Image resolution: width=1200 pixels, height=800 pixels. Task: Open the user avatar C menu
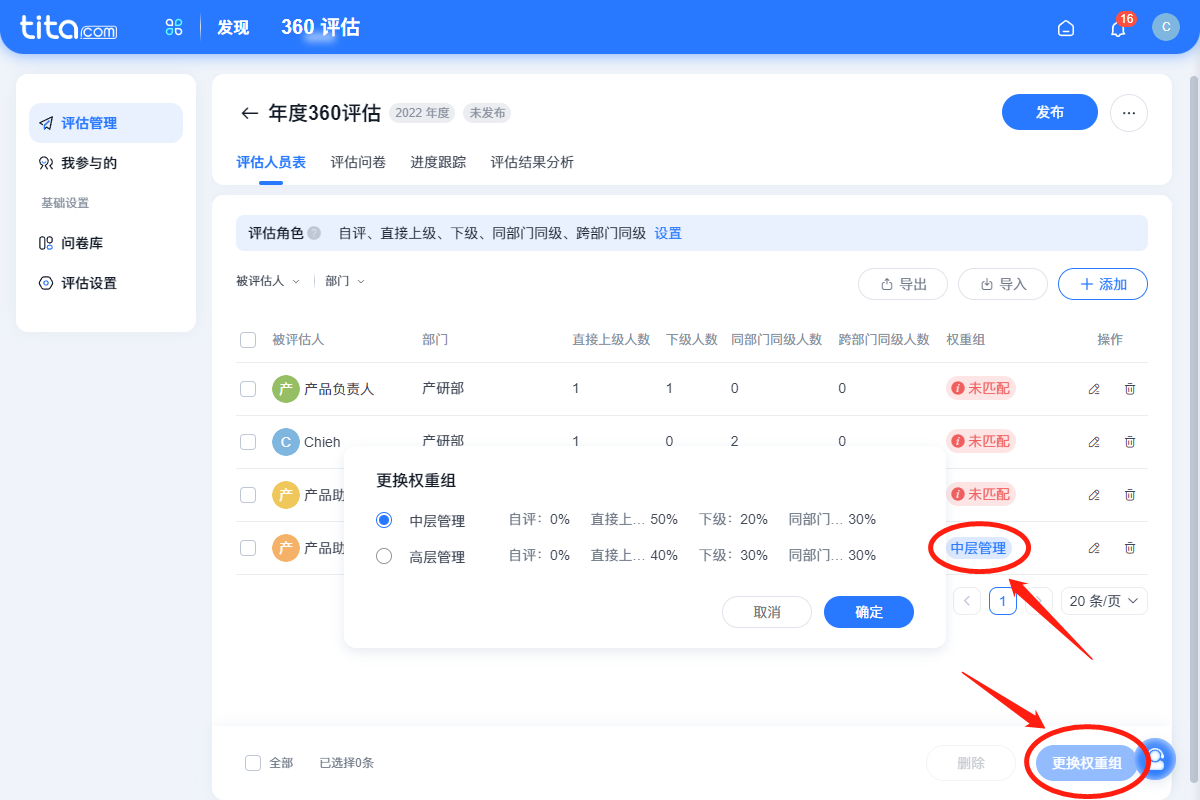pos(1166,27)
